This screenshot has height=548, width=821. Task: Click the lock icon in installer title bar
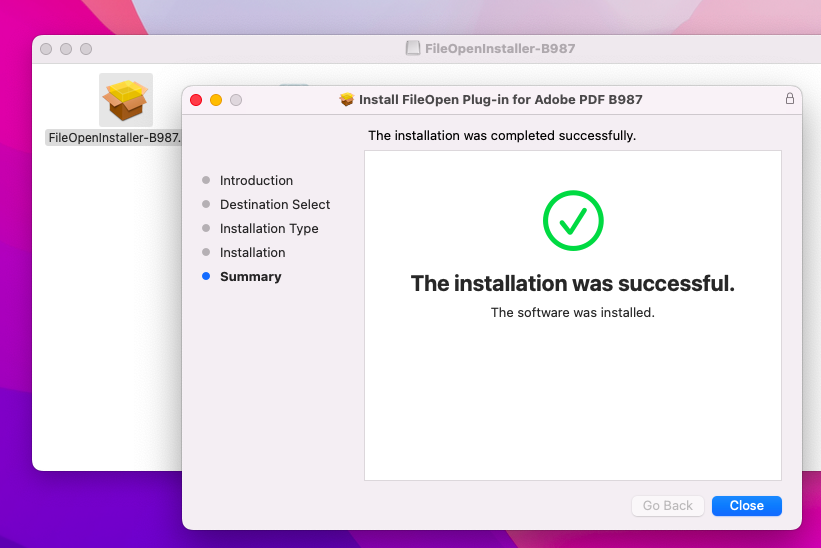(790, 98)
